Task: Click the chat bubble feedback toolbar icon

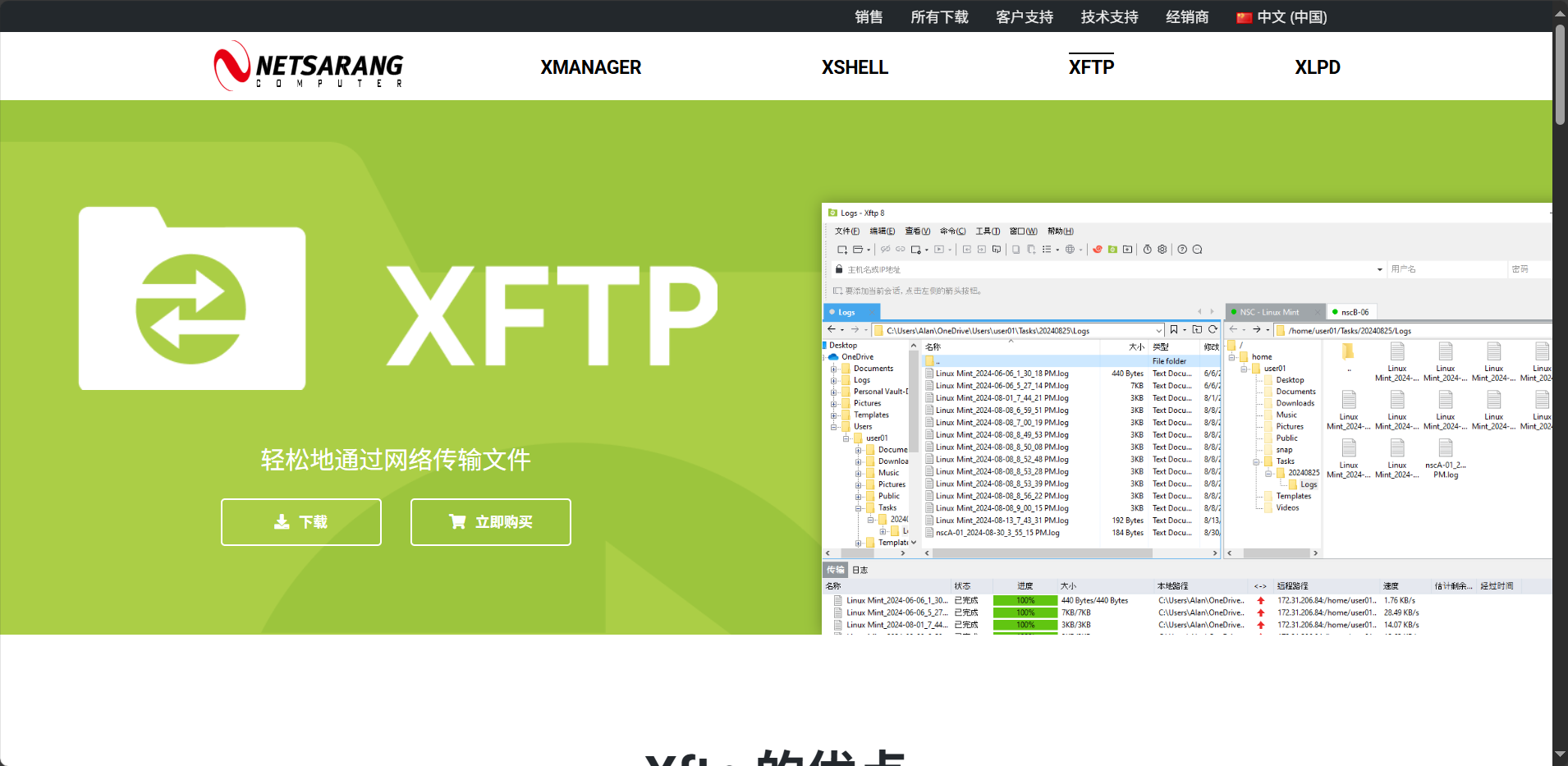Action: (1198, 250)
